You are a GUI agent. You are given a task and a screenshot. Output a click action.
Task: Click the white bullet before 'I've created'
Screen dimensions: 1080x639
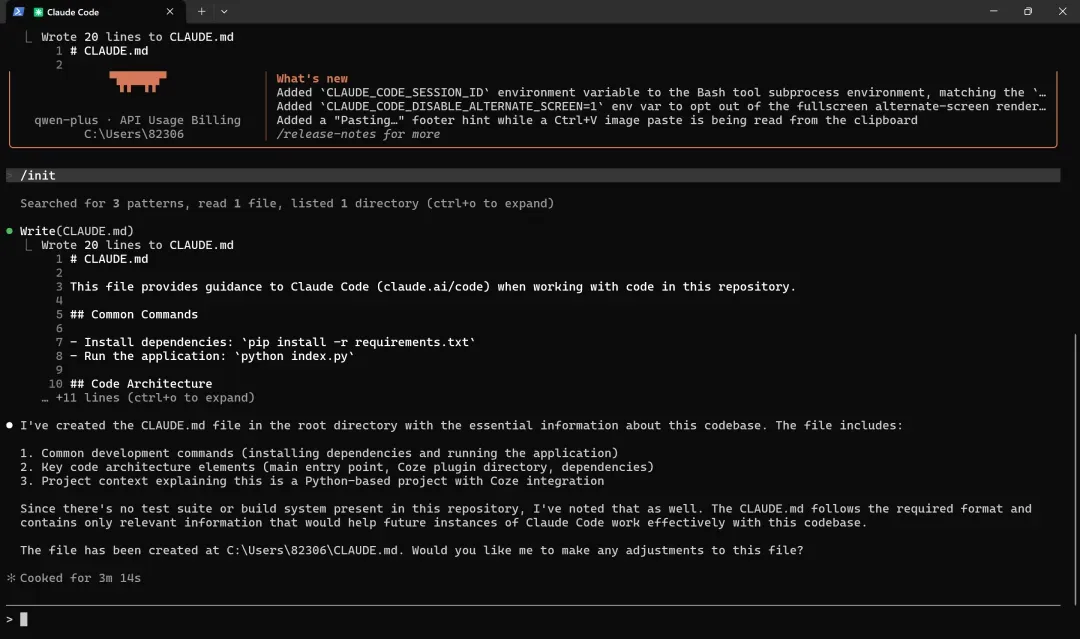(x=10, y=426)
